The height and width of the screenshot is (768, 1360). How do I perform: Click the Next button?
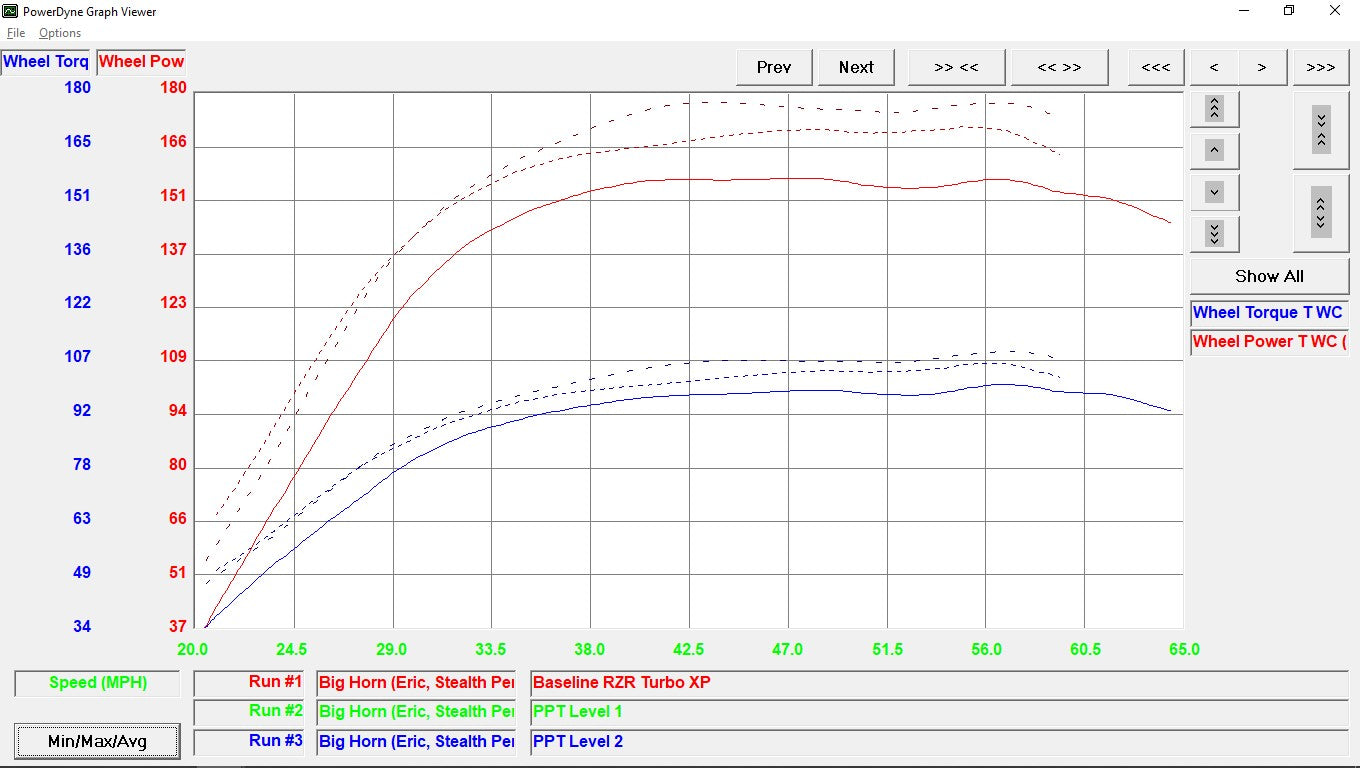coord(856,67)
